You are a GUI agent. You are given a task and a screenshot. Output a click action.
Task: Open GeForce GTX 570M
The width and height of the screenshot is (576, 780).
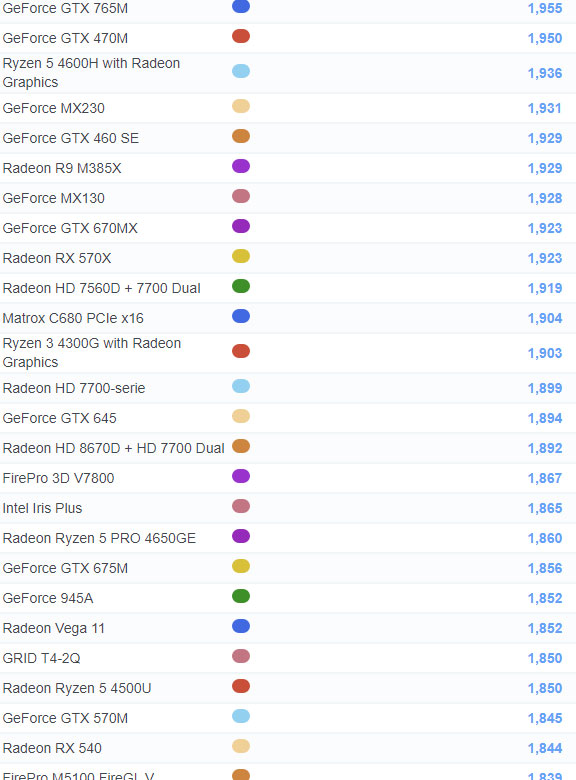[65, 718]
